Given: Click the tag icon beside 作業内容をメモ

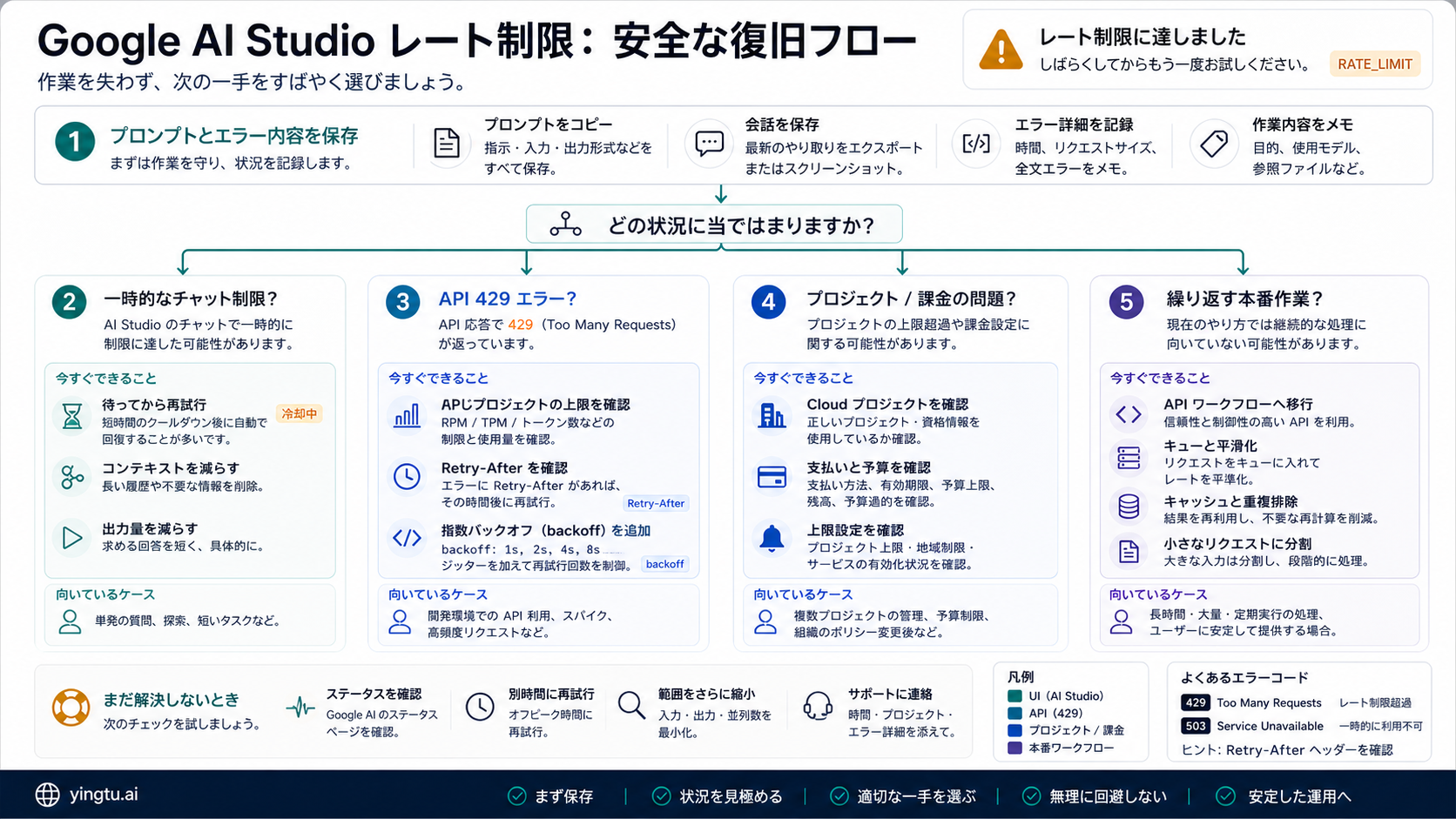Looking at the screenshot, I should pos(1214,144).
